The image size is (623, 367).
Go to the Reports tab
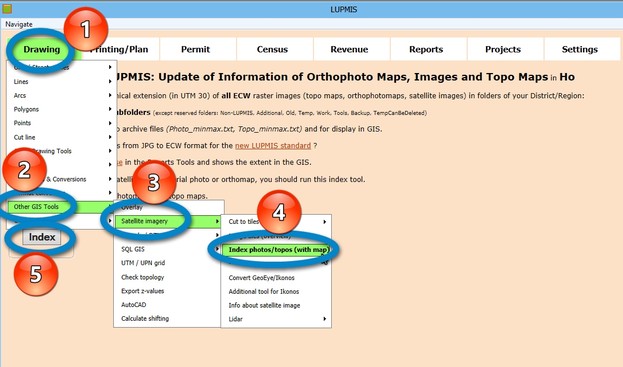point(426,49)
